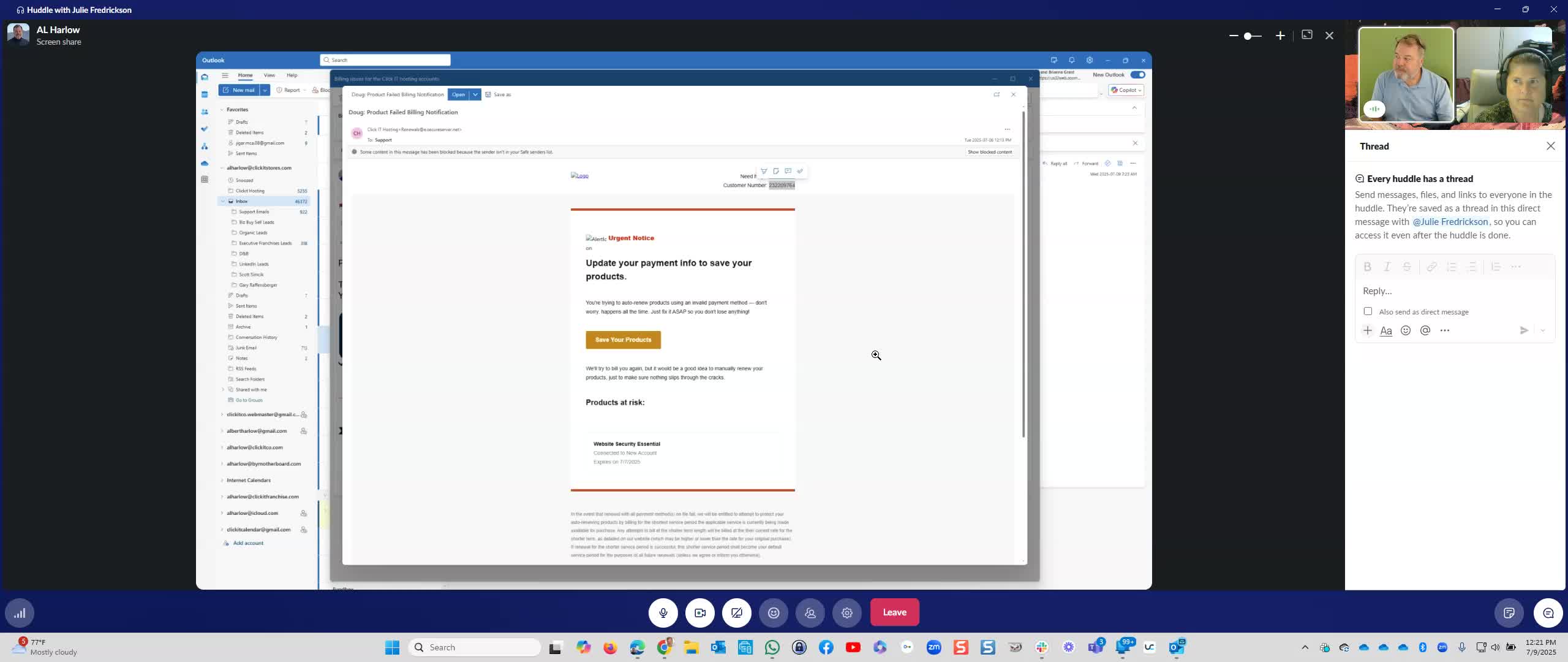Toggle the huddle video camera
The image size is (1568, 662).
point(700,612)
